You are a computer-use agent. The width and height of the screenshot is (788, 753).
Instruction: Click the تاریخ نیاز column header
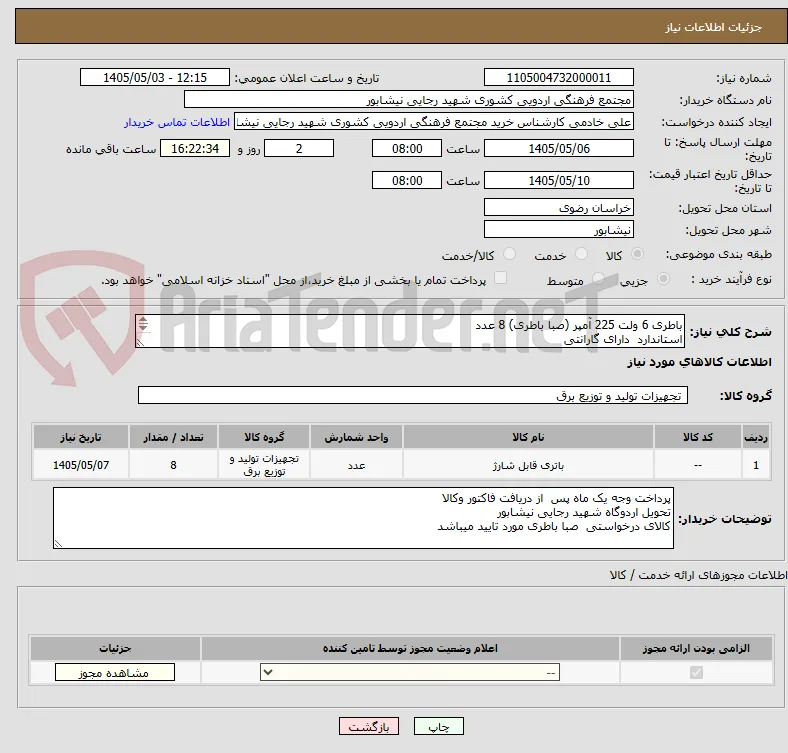[81, 437]
